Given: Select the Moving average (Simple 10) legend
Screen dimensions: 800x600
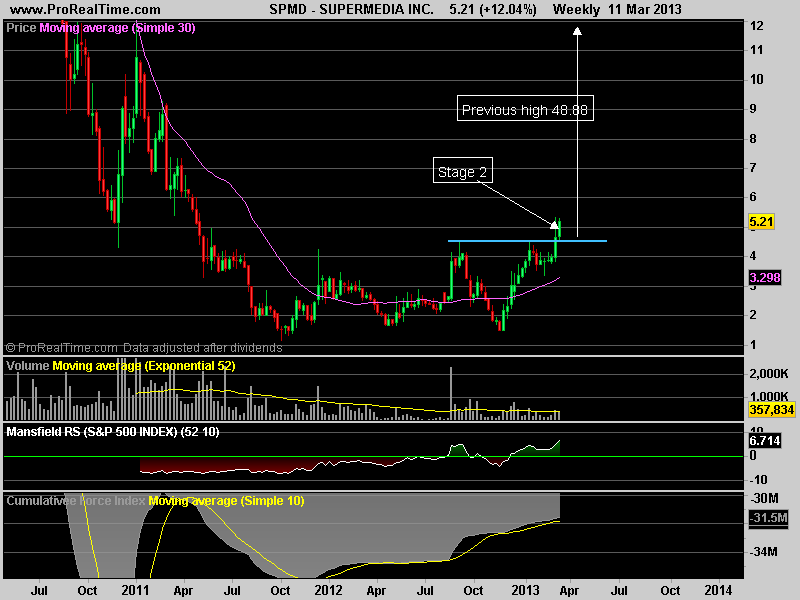Looking at the screenshot, I should [x=227, y=501].
